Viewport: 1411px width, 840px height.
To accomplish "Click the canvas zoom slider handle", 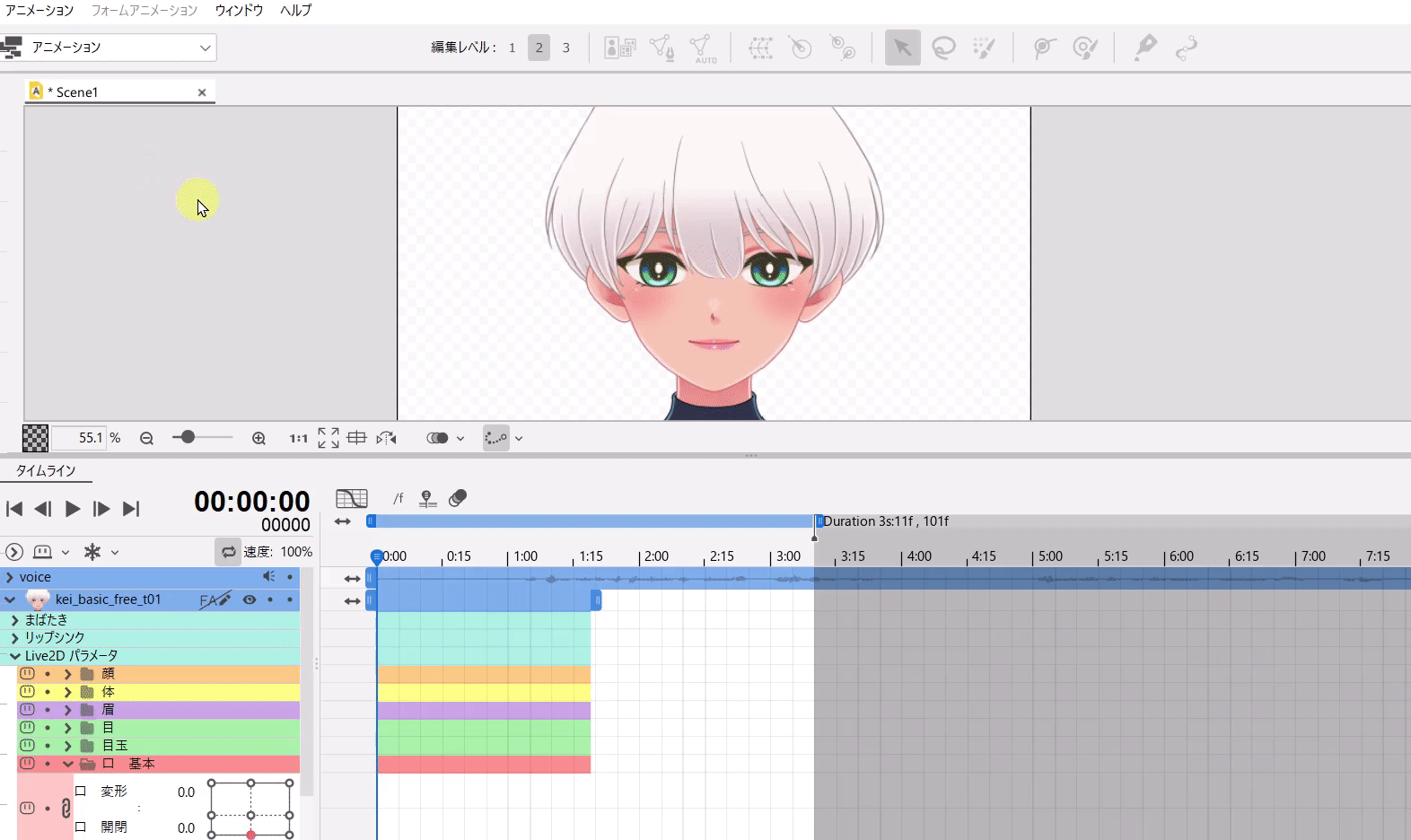I will (x=188, y=437).
